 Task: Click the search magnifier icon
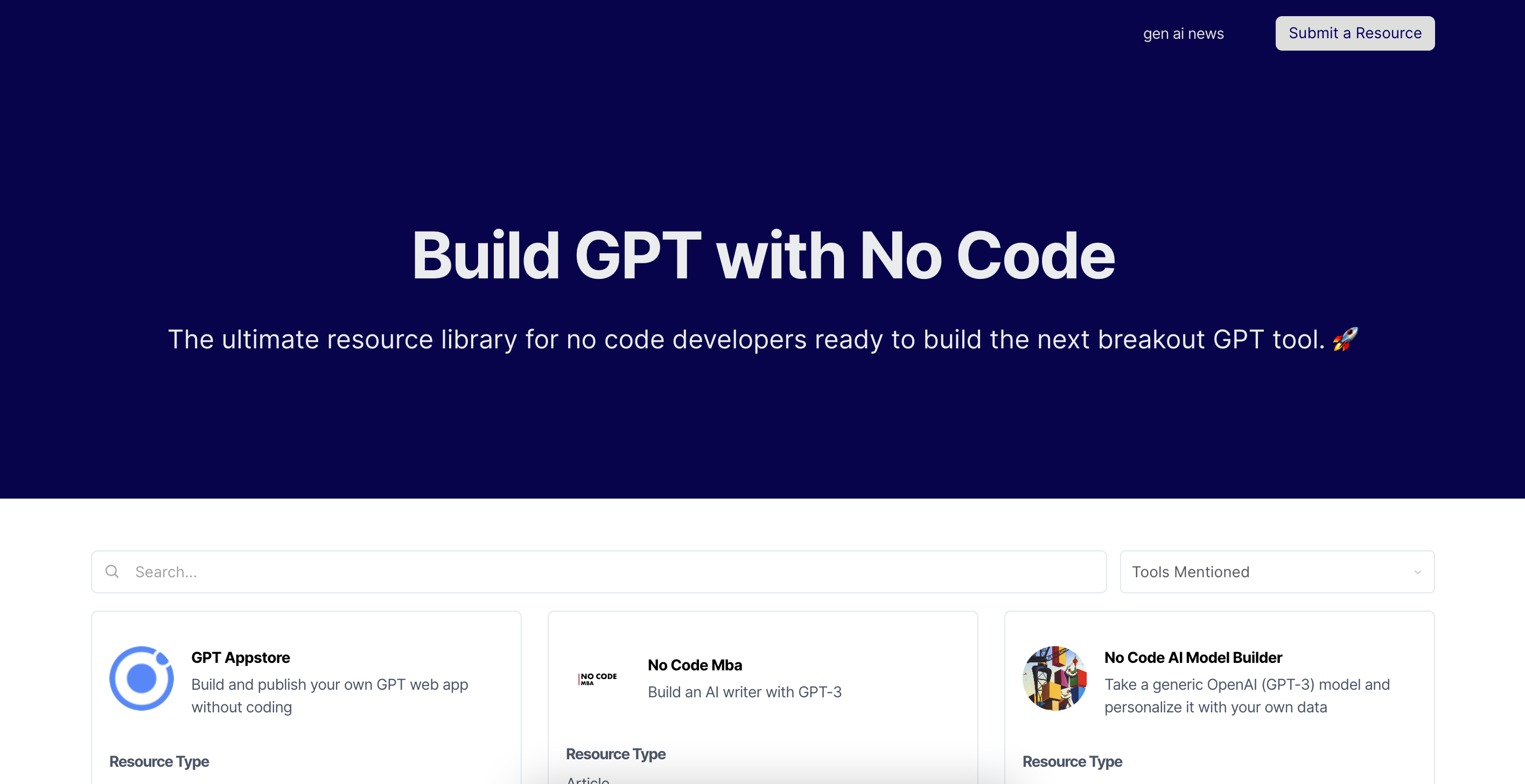coord(112,571)
